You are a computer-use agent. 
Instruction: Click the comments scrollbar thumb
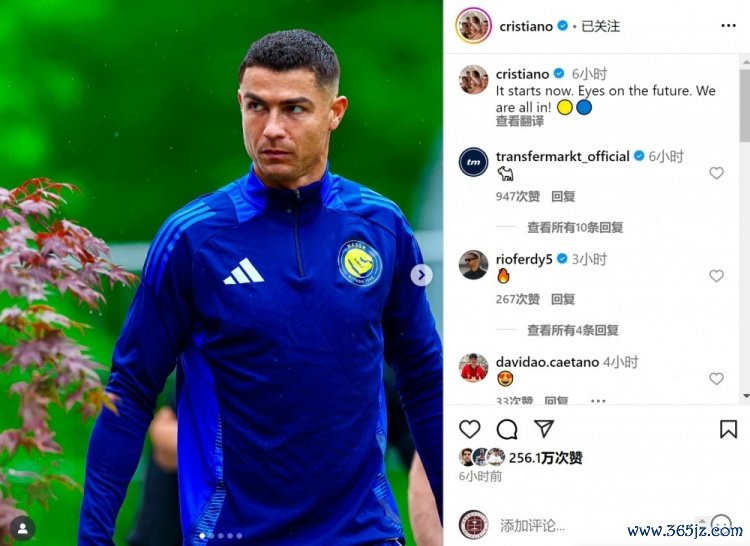point(745,105)
